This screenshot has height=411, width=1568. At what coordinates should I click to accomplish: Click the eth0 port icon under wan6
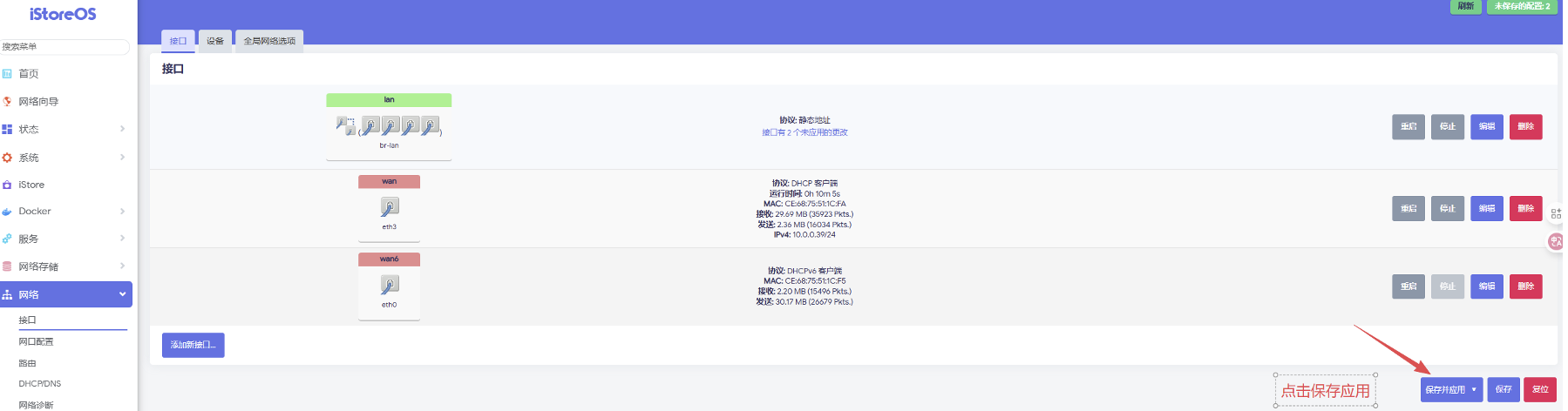390,286
